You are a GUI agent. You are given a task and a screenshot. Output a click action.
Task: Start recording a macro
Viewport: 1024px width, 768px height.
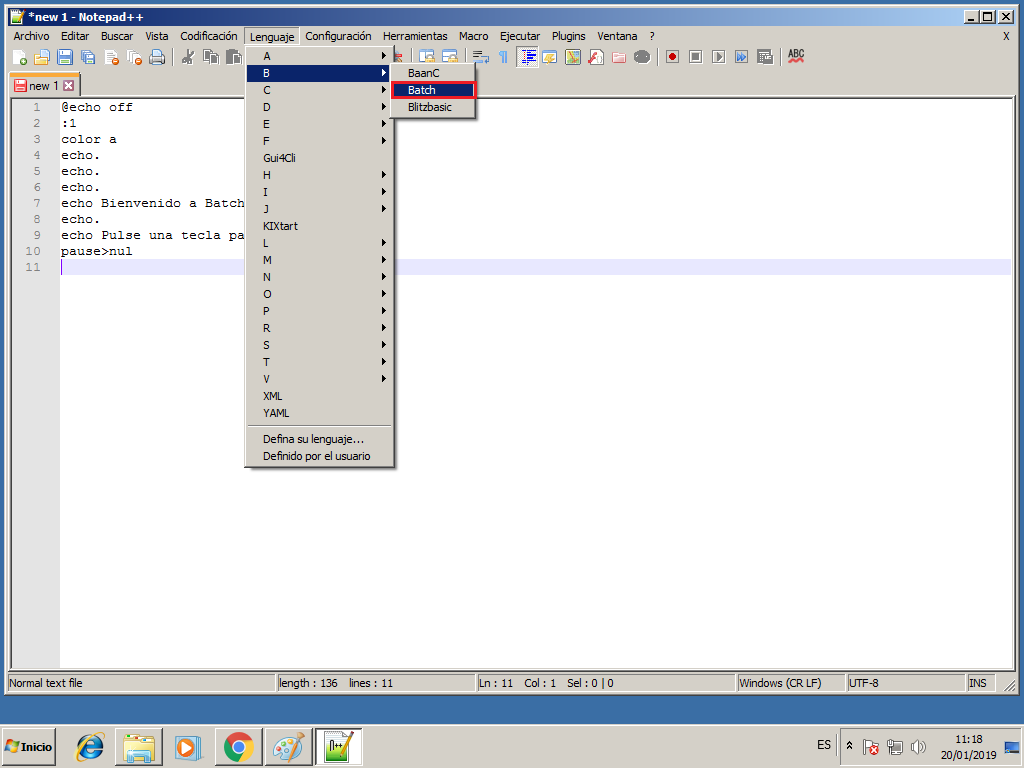(671, 57)
